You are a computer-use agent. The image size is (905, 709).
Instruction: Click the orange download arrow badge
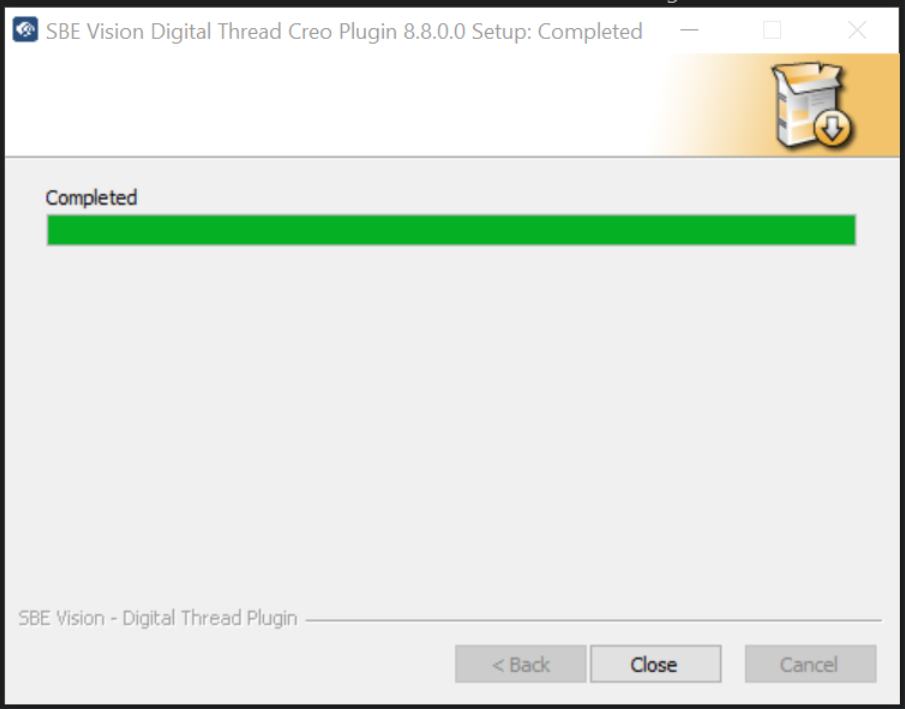832,128
